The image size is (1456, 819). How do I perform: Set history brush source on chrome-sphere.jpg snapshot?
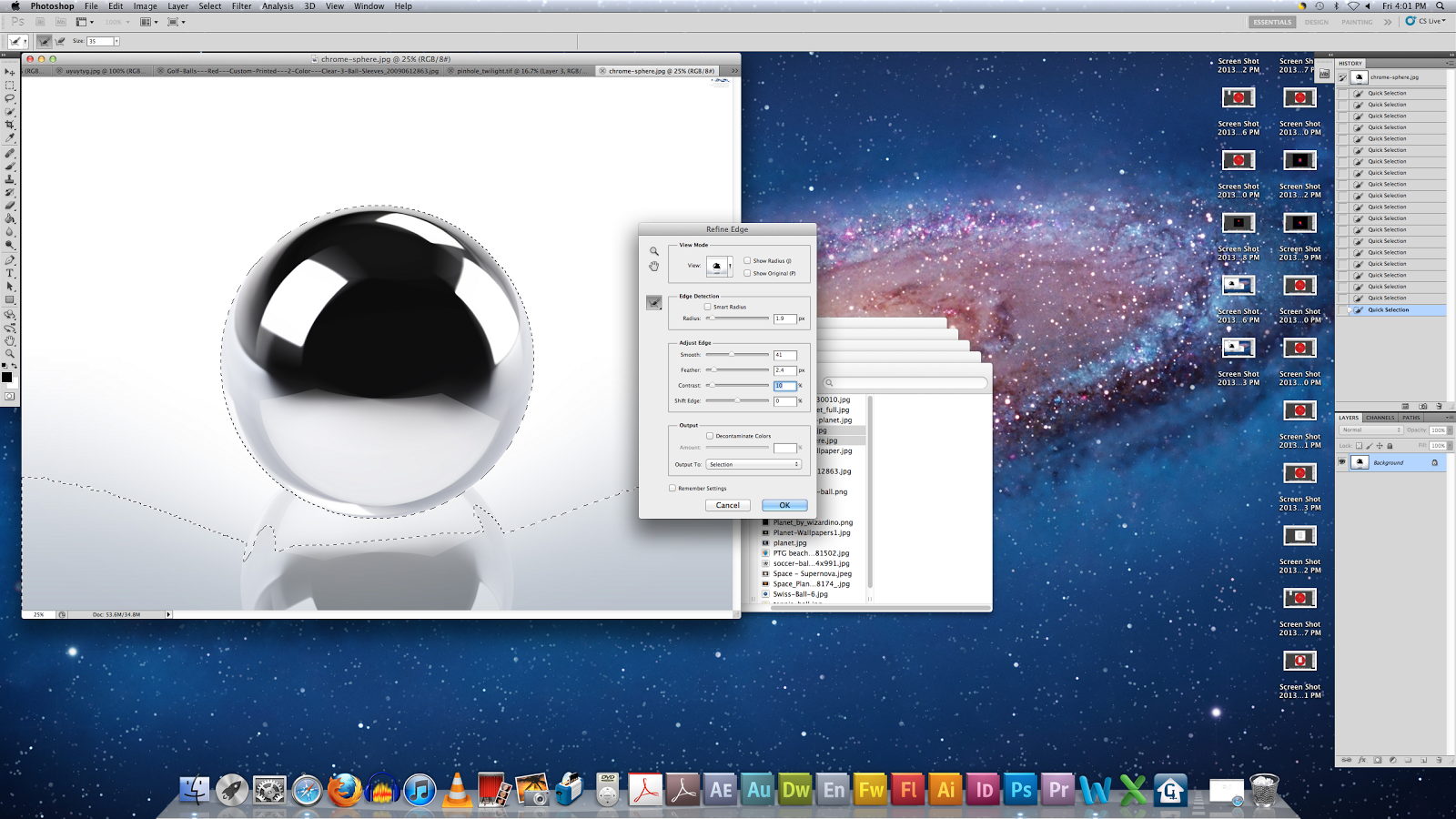(1342, 77)
